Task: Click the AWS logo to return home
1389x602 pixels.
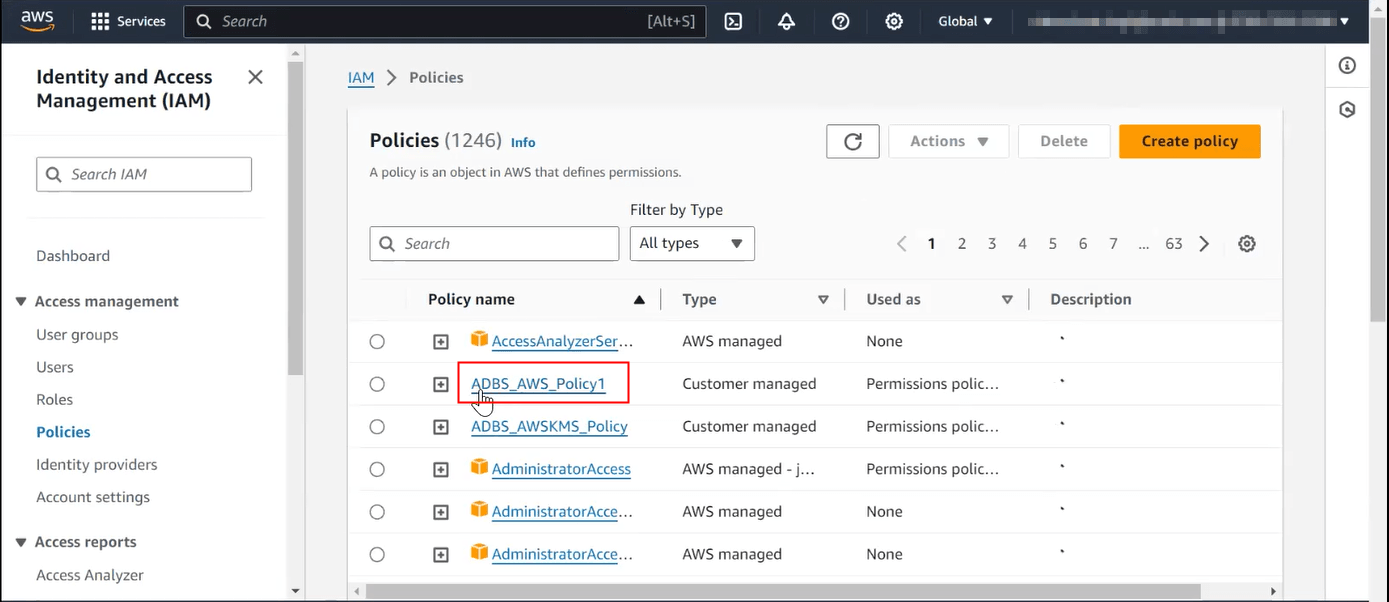Action: tap(37, 20)
